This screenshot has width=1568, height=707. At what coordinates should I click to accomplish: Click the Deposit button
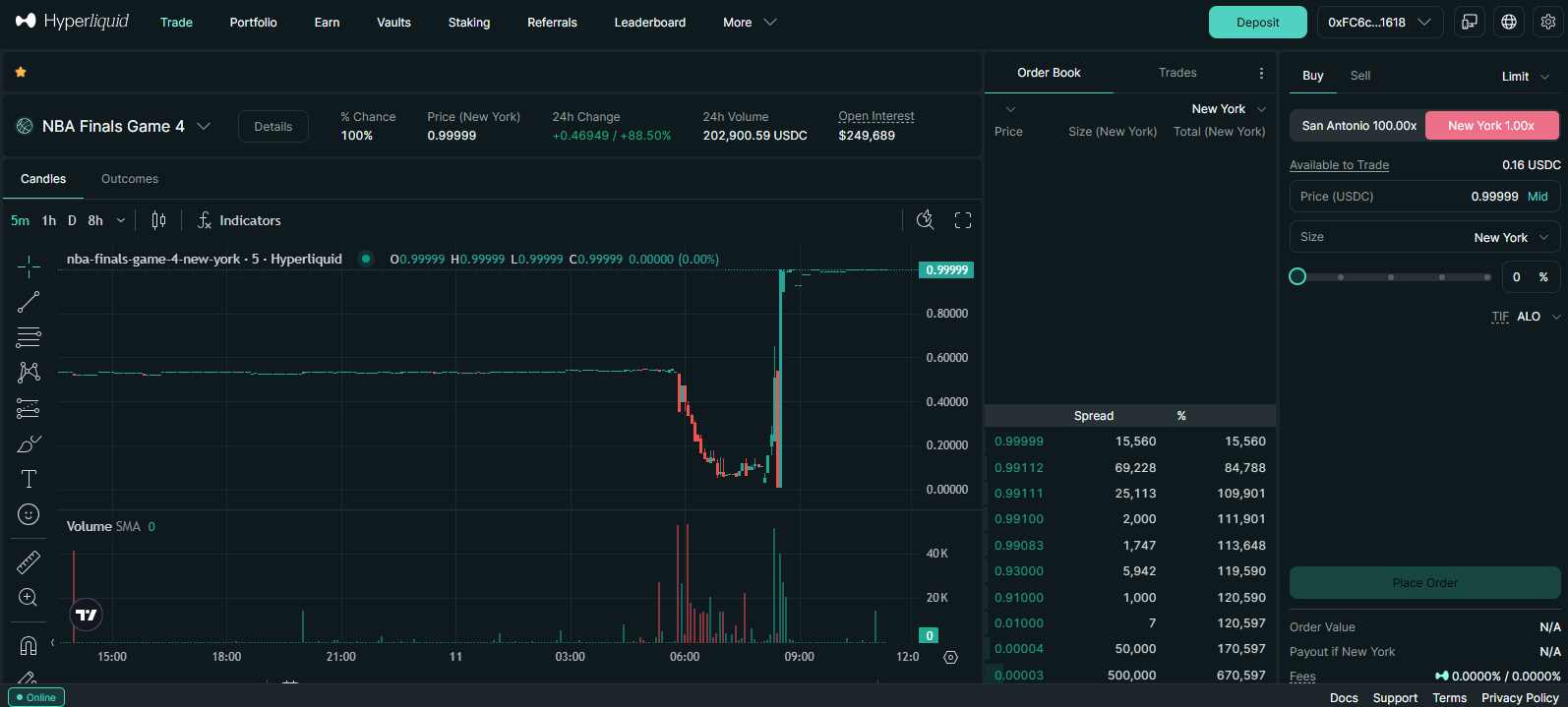tap(1258, 22)
